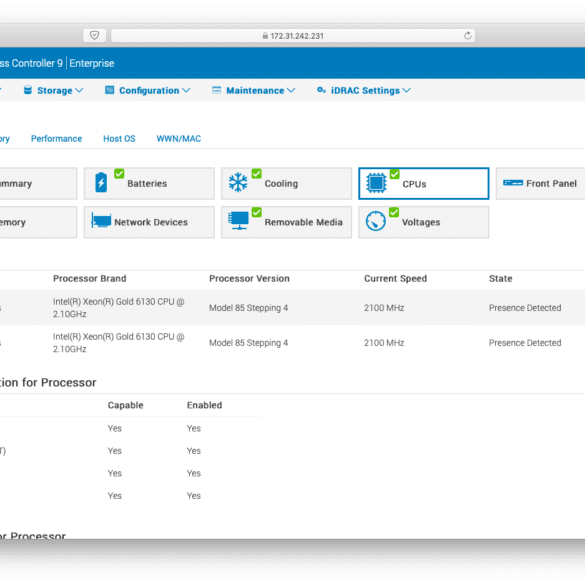Image resolution: width=585 pixels, height=585 pixels.
Task: Switch to the WWN/MAC tab
Action: coord(178,138)
